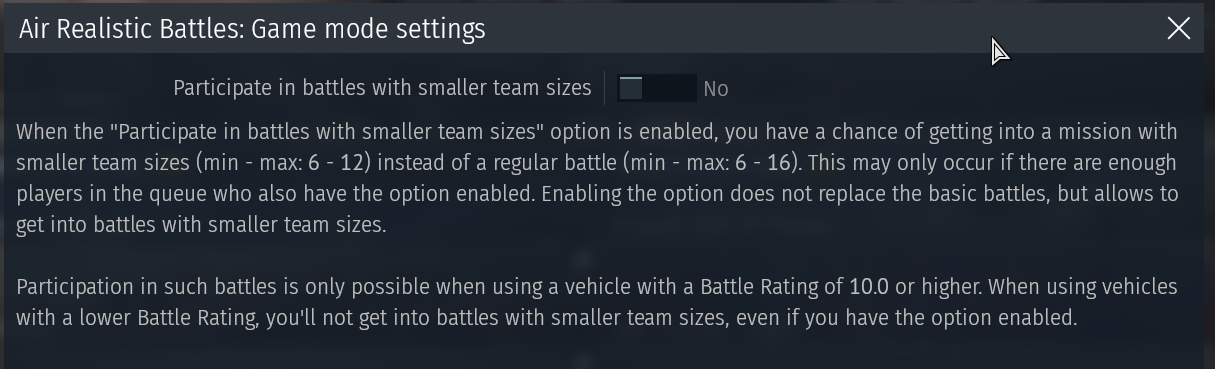Image resolution: width=1215 pixels, height=369 pixels.
Task: Click the dark knob of the toggle switch
Action: pos(630,88)
